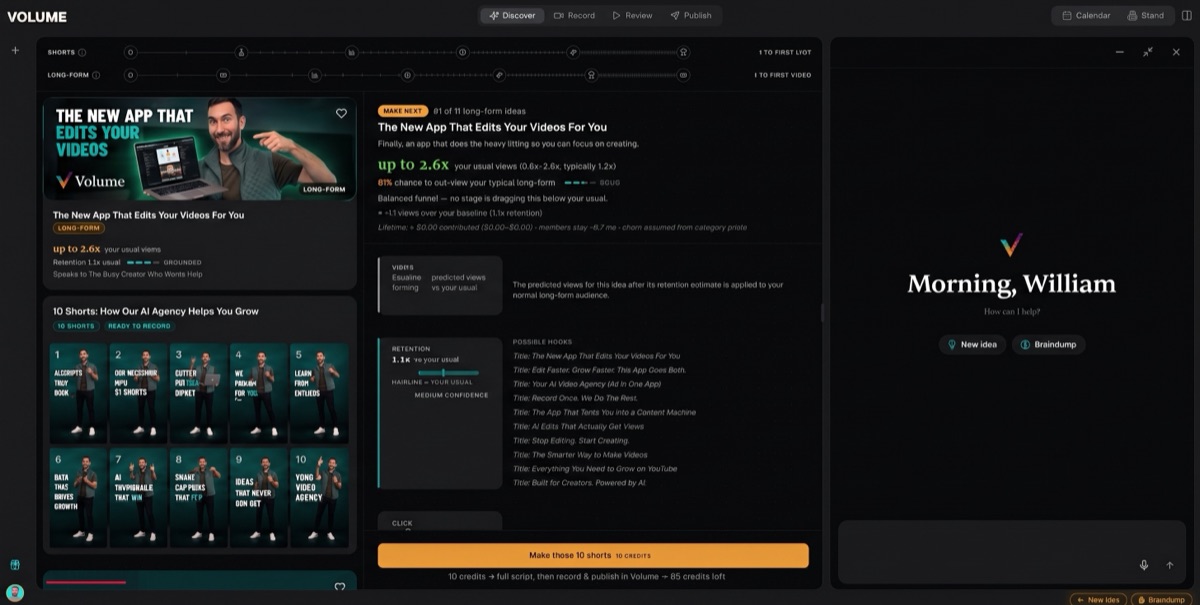The height and width of the screenshot is (605, 1200).
Task: Click the '1 TO FIRST VIDEO' label
Action: pos(783,75)
